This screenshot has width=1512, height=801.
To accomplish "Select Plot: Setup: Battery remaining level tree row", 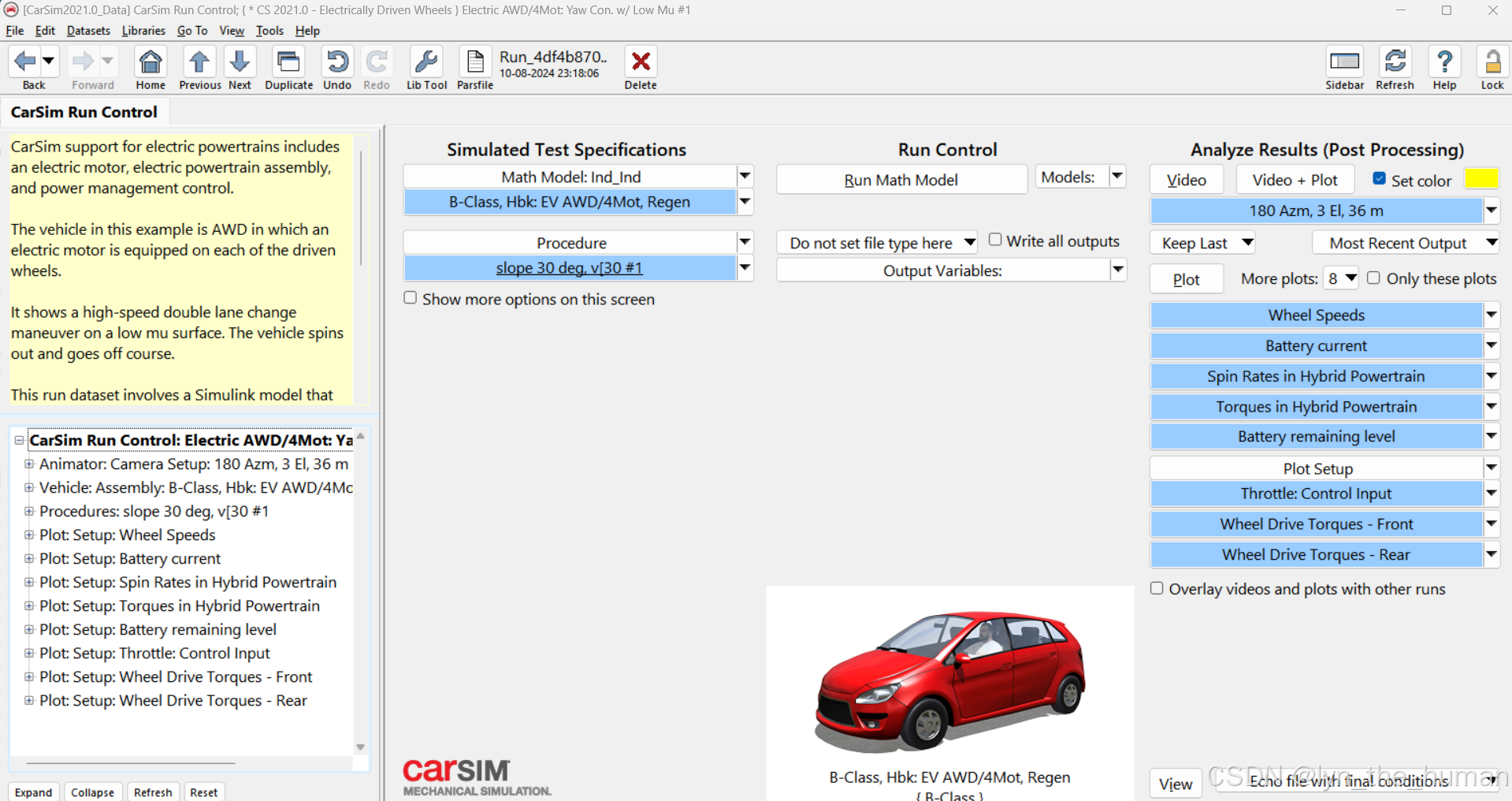I will 158,629.
